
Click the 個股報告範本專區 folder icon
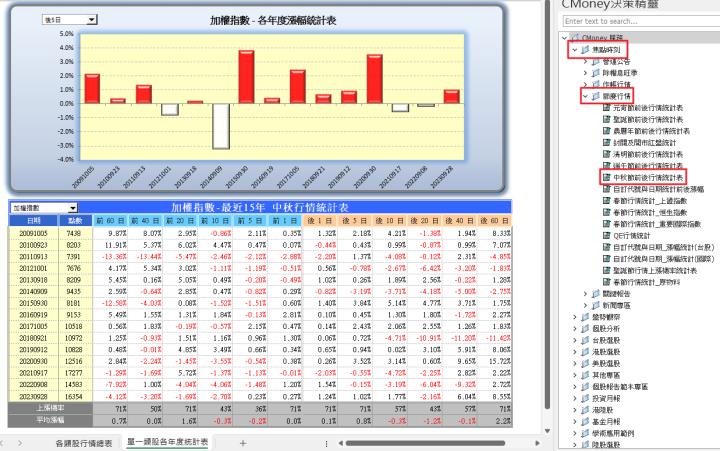(585, 387)
